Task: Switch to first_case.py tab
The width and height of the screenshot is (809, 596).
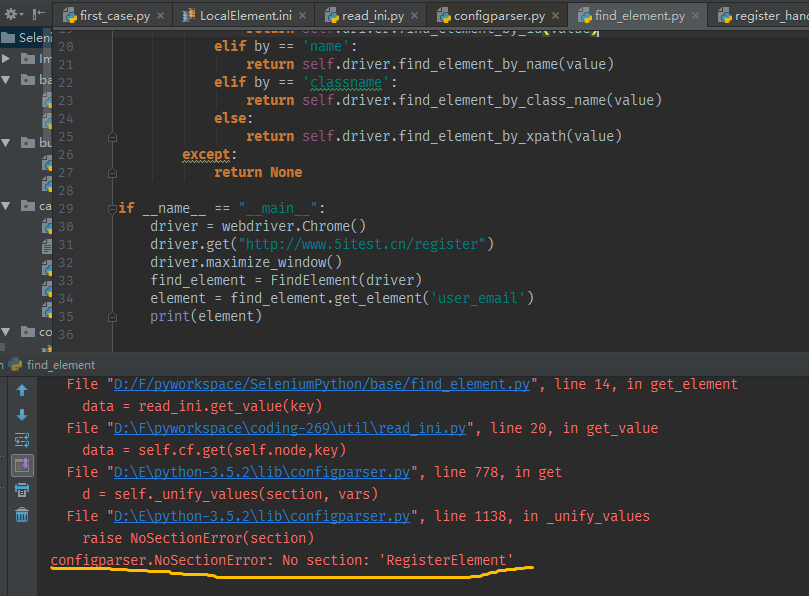Action: pyautogui.click(x=113, y=16)
